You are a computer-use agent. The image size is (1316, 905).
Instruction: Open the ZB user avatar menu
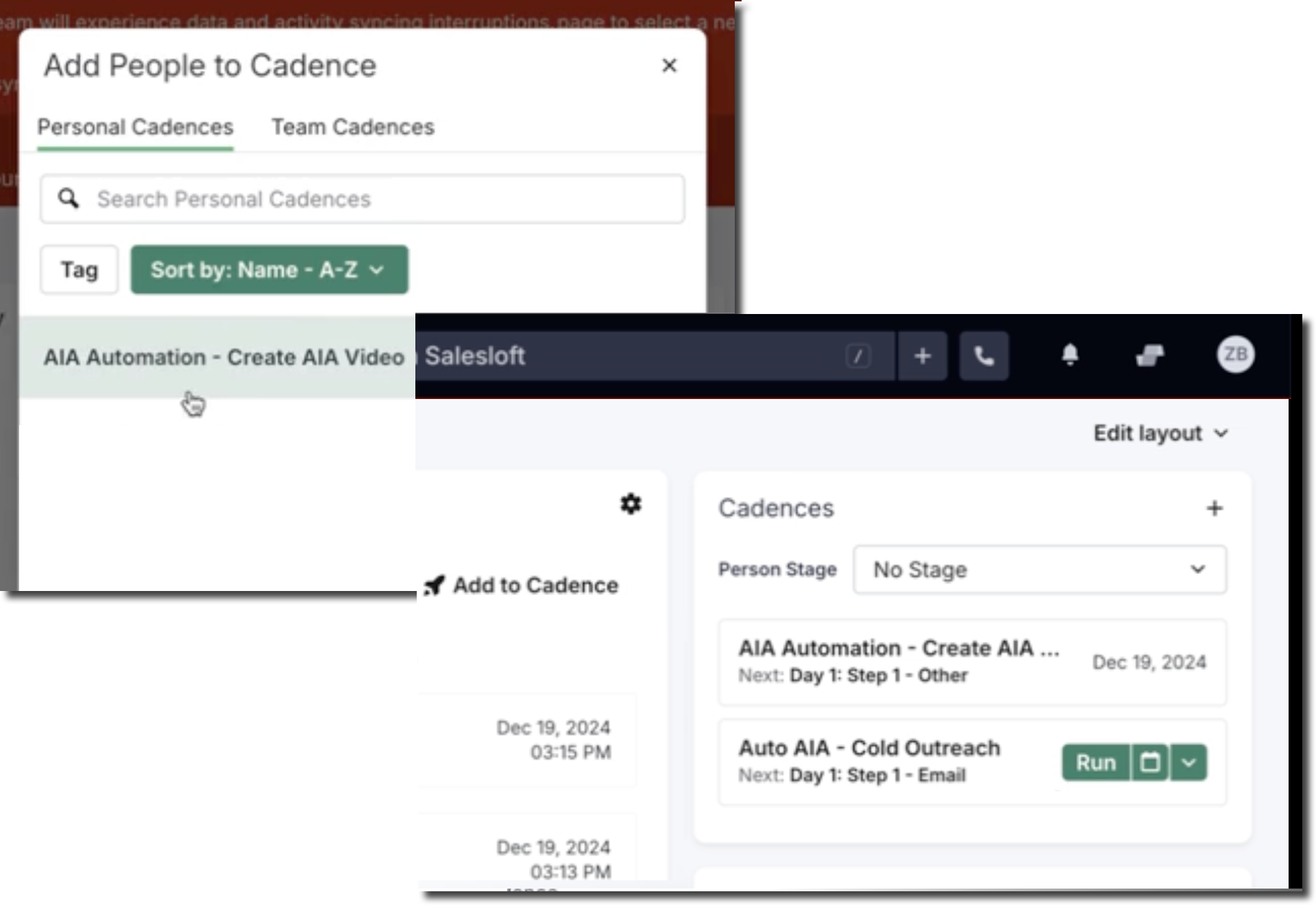pyautogui.click(x=1235, y=354)
